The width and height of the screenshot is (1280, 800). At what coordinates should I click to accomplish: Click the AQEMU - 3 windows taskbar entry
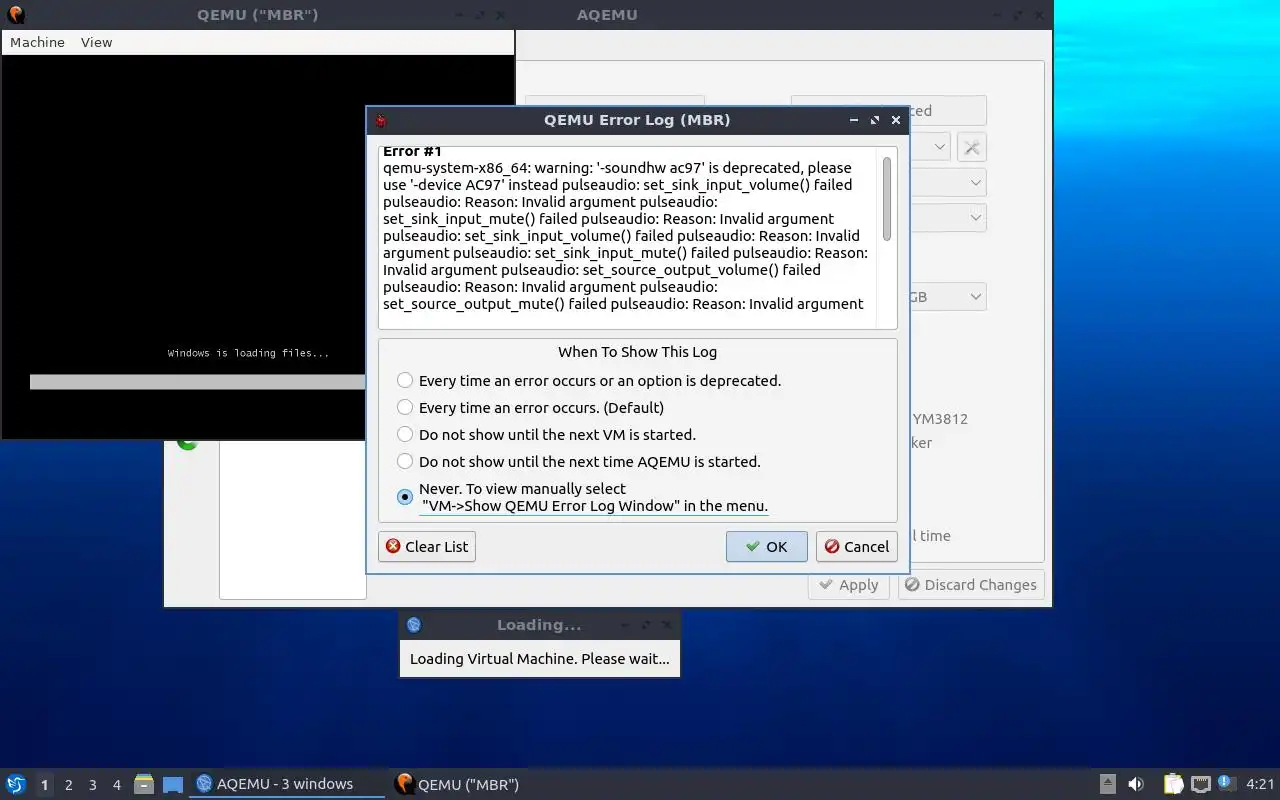coord(286,784)
